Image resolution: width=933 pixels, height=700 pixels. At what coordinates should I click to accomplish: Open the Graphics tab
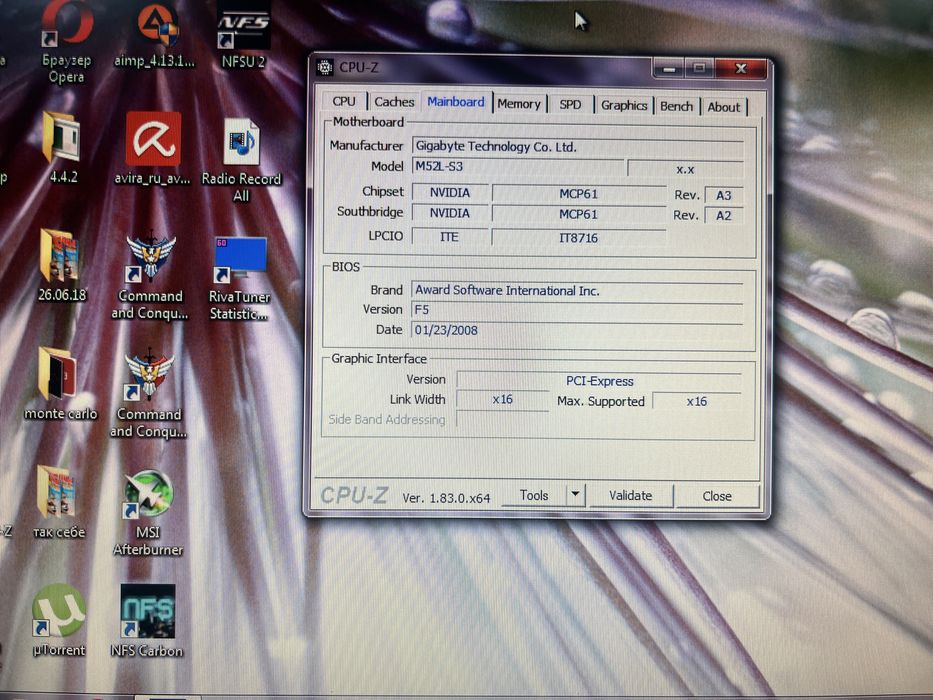624,105
